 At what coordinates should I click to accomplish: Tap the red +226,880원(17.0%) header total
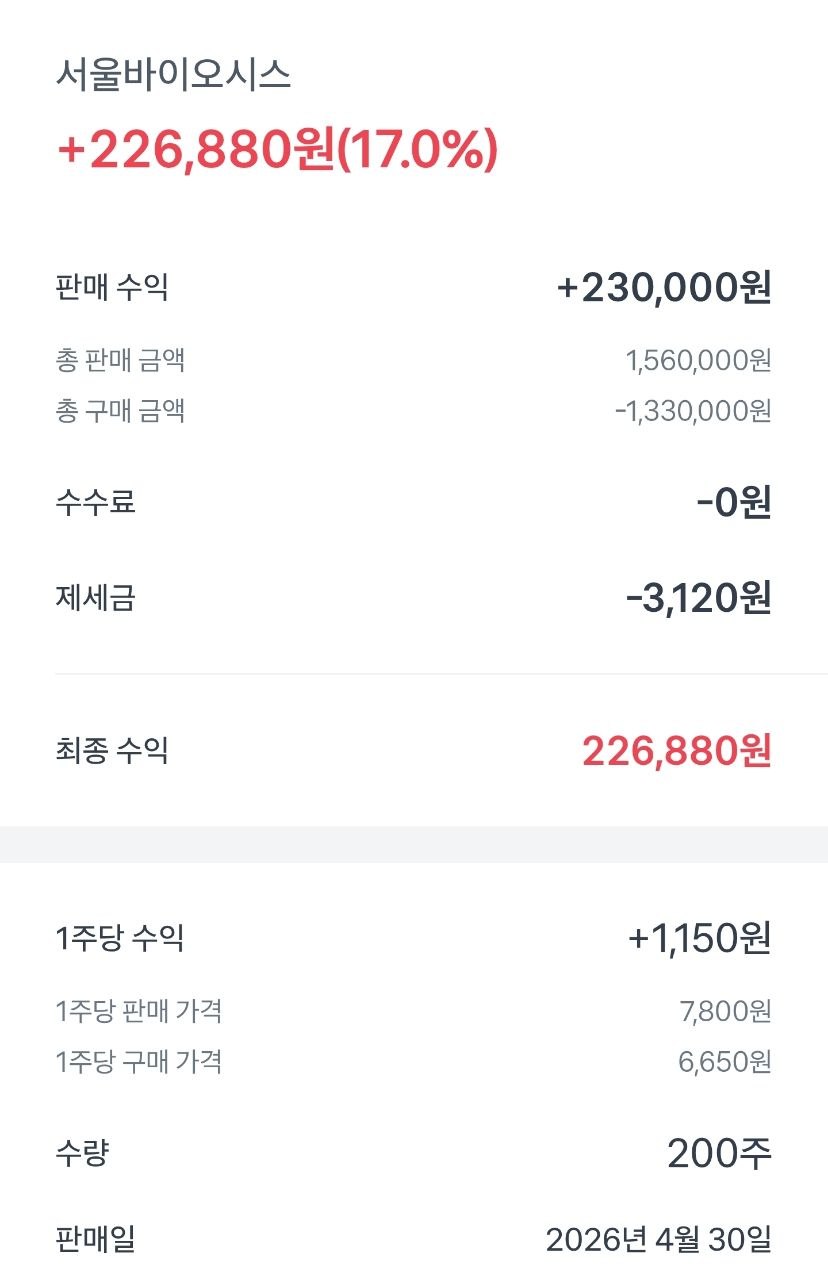point(277,150)
